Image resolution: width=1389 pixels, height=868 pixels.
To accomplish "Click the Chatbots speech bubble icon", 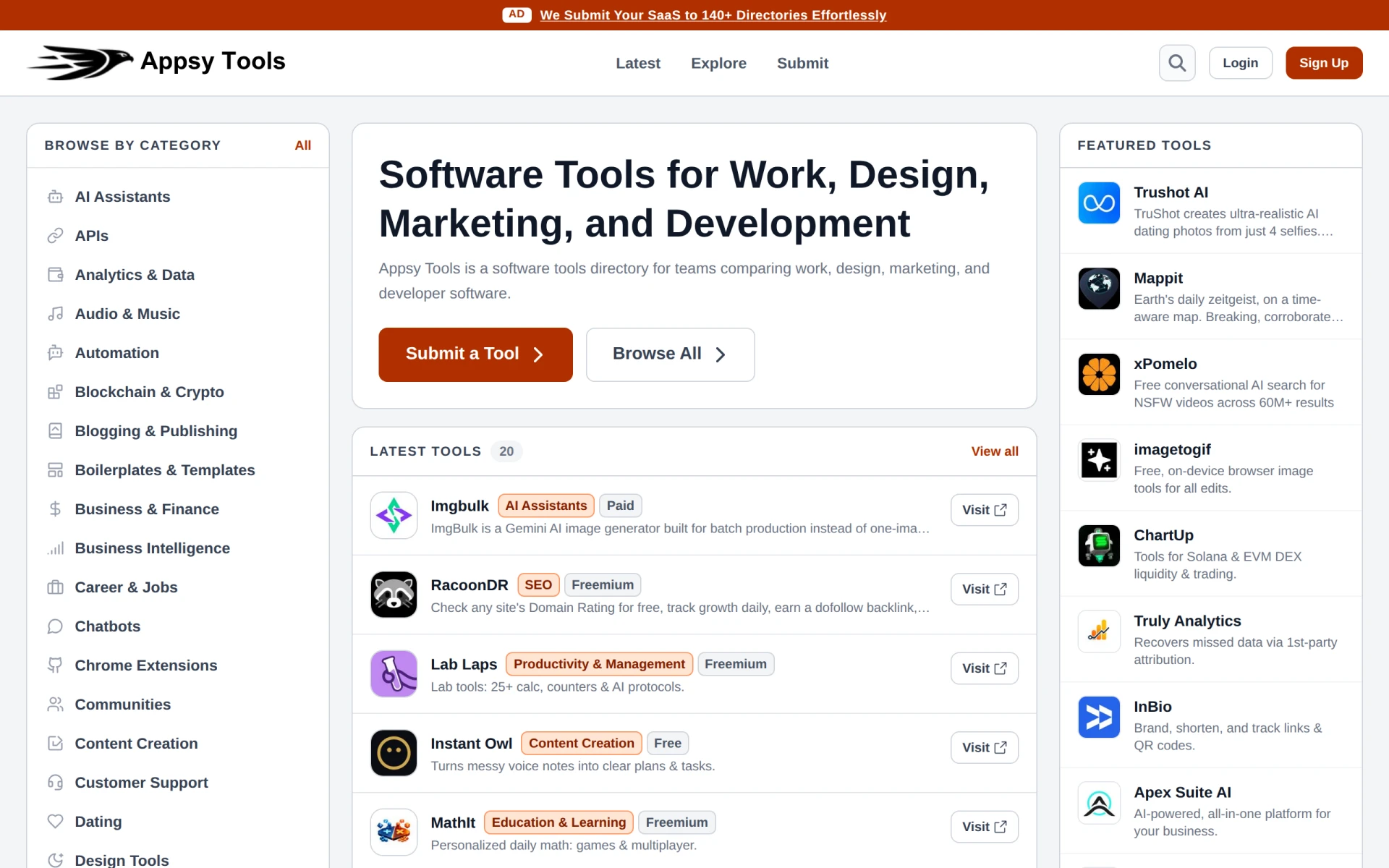I will pos(55,626).
